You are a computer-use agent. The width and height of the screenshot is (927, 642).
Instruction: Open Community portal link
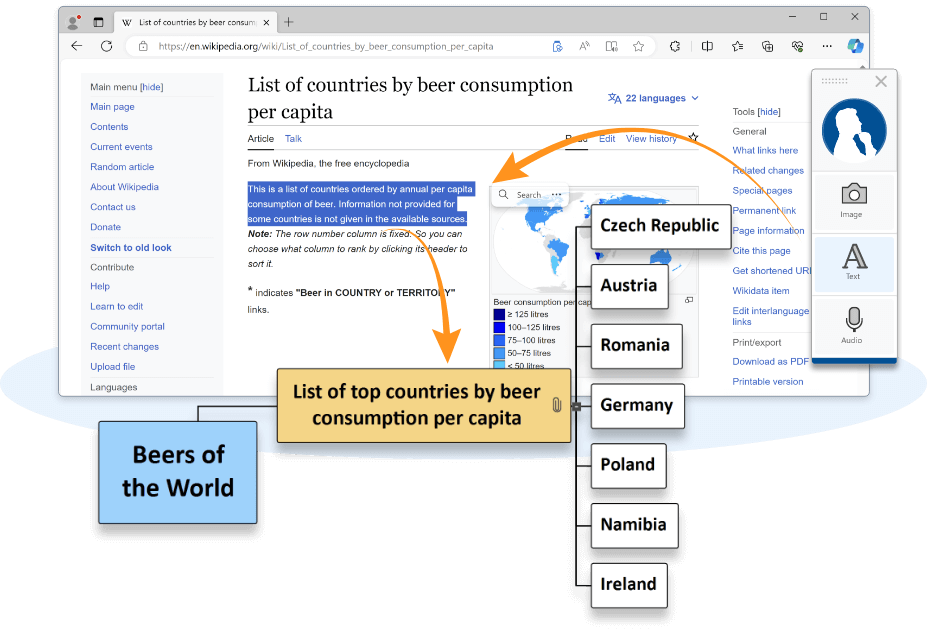pyautogui.click(x=127, y=326)
